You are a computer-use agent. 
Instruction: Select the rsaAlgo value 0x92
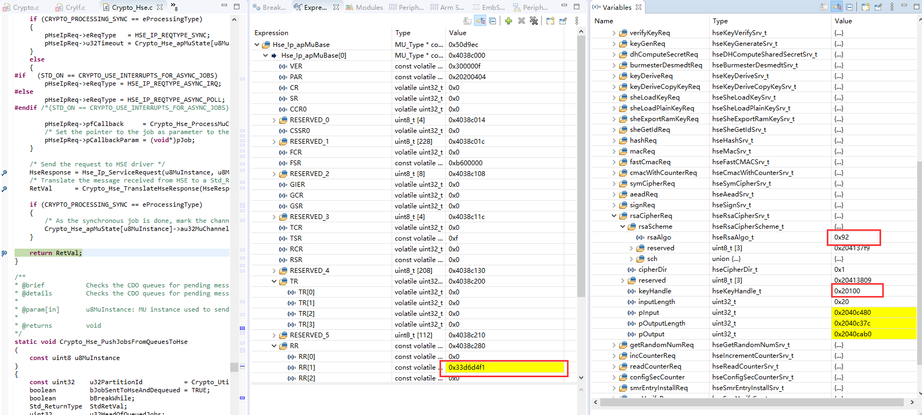841,237
